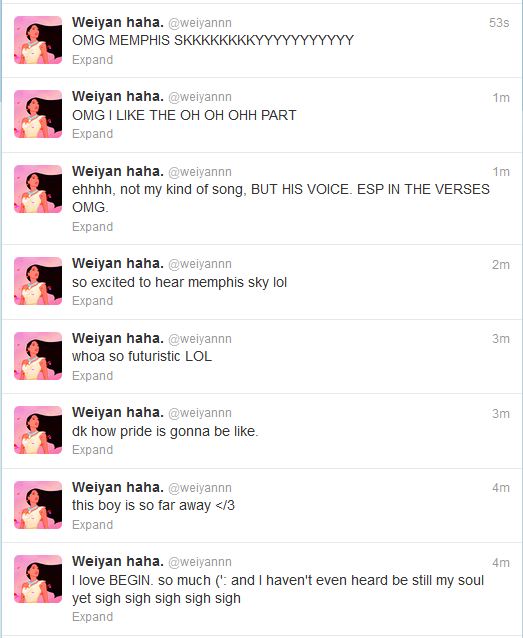Viewport: 523px width, 638px height.
Task: Expand the 'OH OH OHH PART' tweet
Action: pyautogui.click(x=92, y=134)
